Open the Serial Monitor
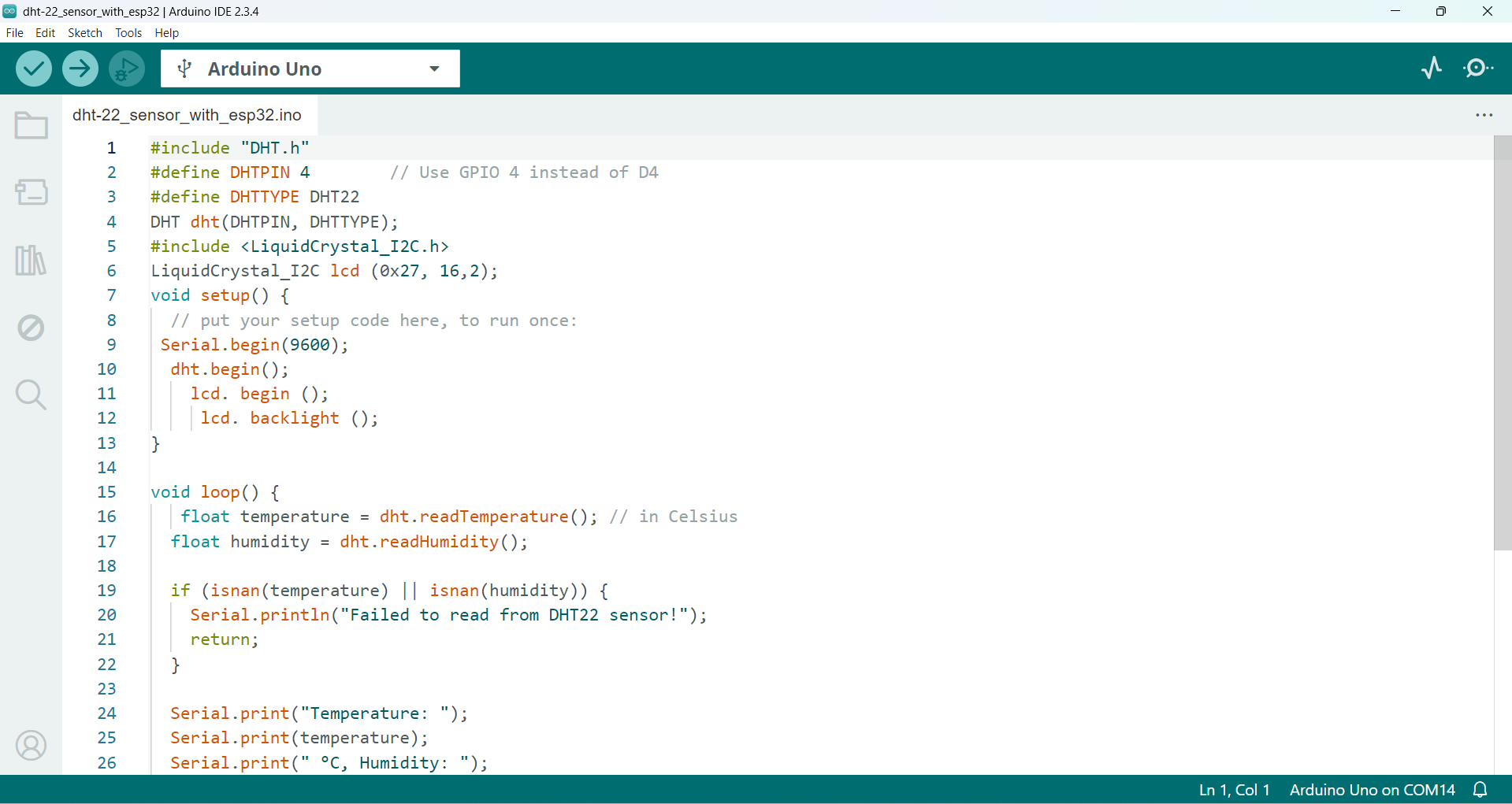 [1478, 68]
